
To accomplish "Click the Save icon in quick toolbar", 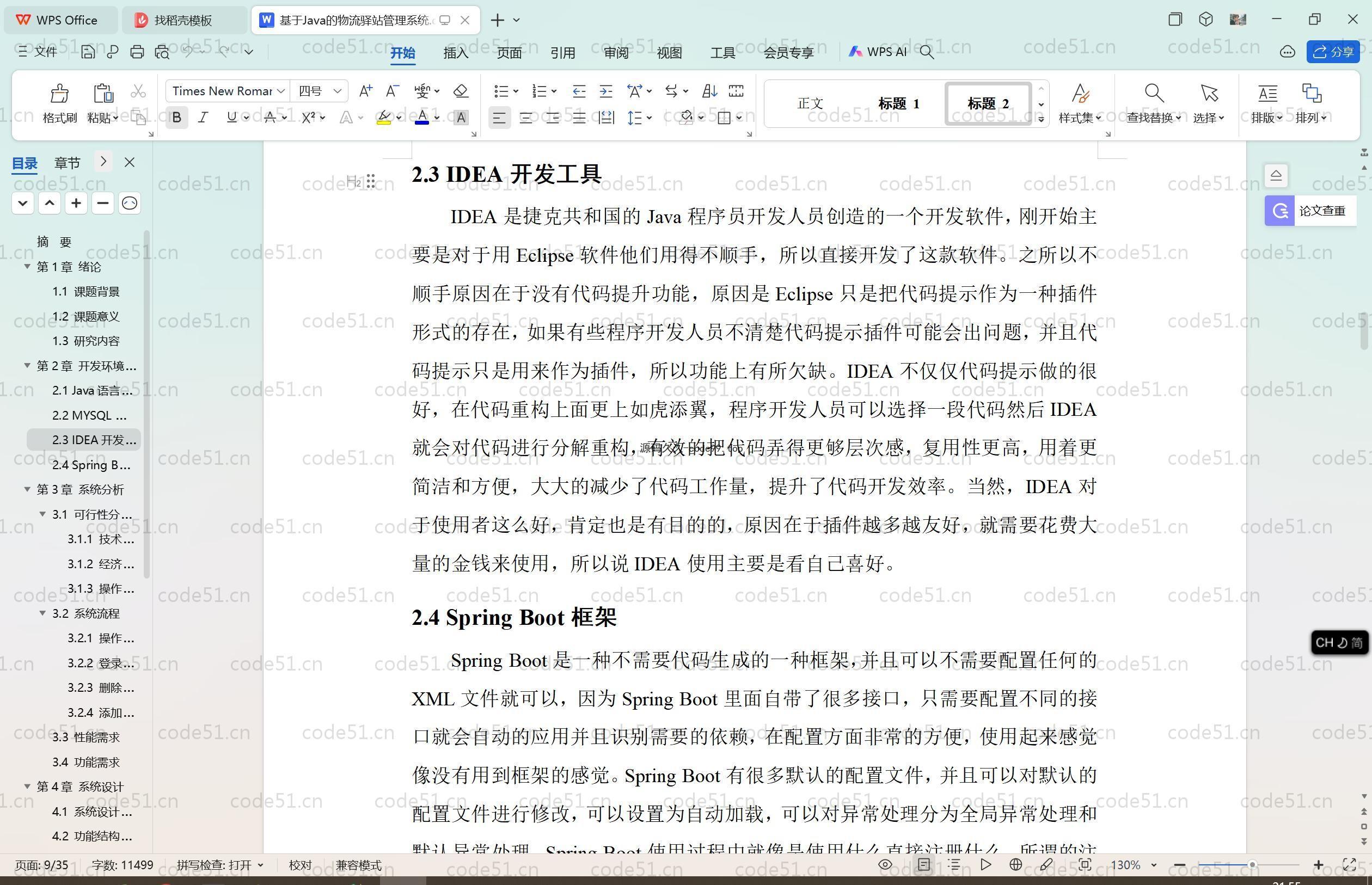I will [x=88, y=52].
